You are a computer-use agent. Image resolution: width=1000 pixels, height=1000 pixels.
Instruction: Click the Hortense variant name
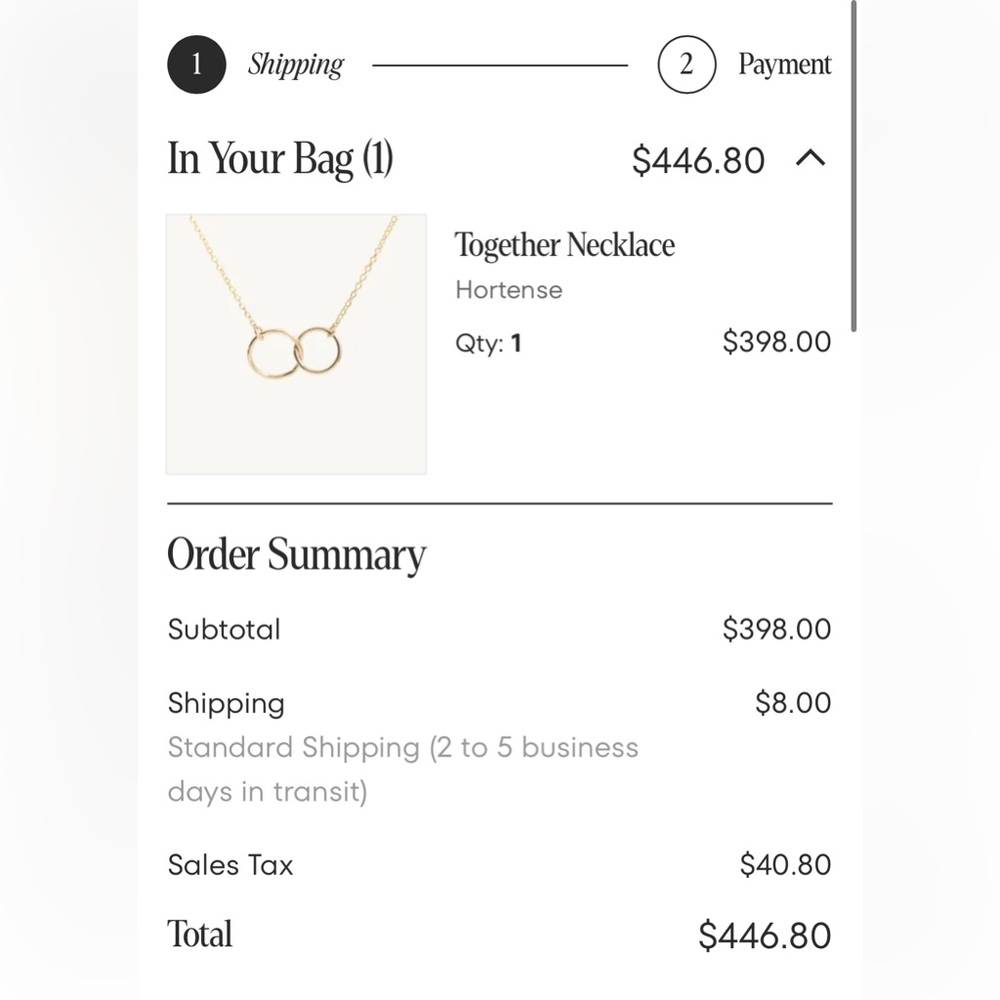tap(509, 290)
